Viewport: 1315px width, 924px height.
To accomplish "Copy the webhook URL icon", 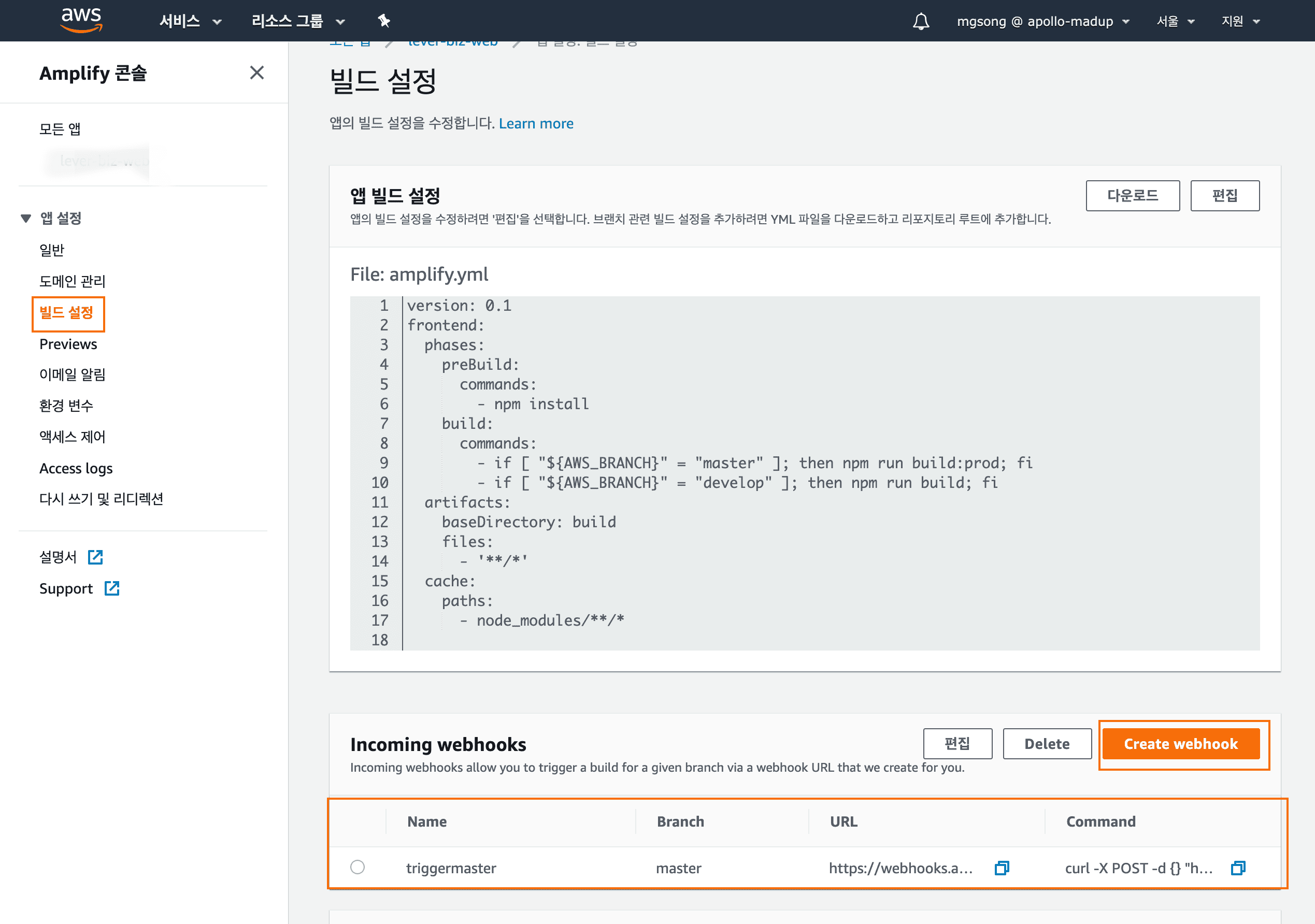I will click(x=1002, y=868).
